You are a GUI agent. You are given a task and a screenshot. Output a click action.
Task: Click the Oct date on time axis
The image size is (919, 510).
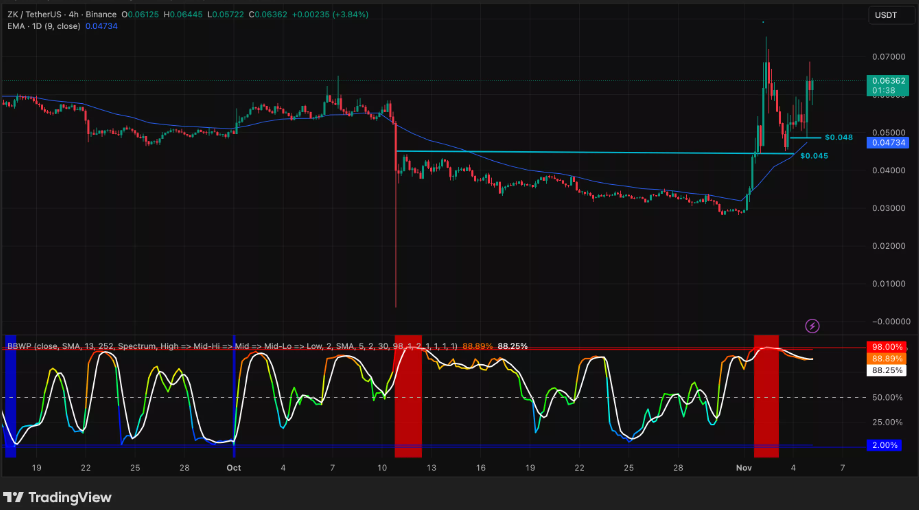pyautogui.click(x=234, y=467)
